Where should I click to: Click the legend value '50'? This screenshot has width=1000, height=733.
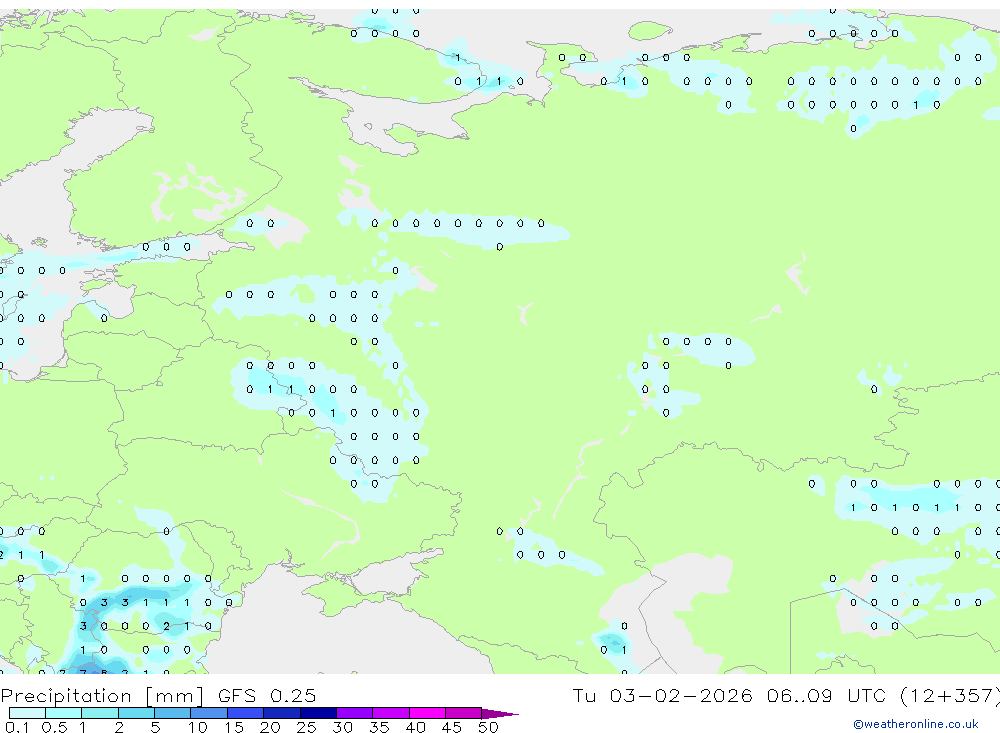pyautogui.click(x=489, y=727)
